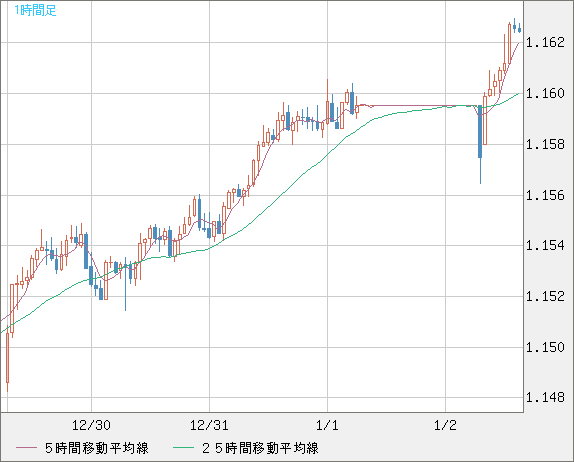The width and height of the screenshot is (574, 462).
Task: Click the pink 5-hour moving average legend swatch
Action: [26, 448]
